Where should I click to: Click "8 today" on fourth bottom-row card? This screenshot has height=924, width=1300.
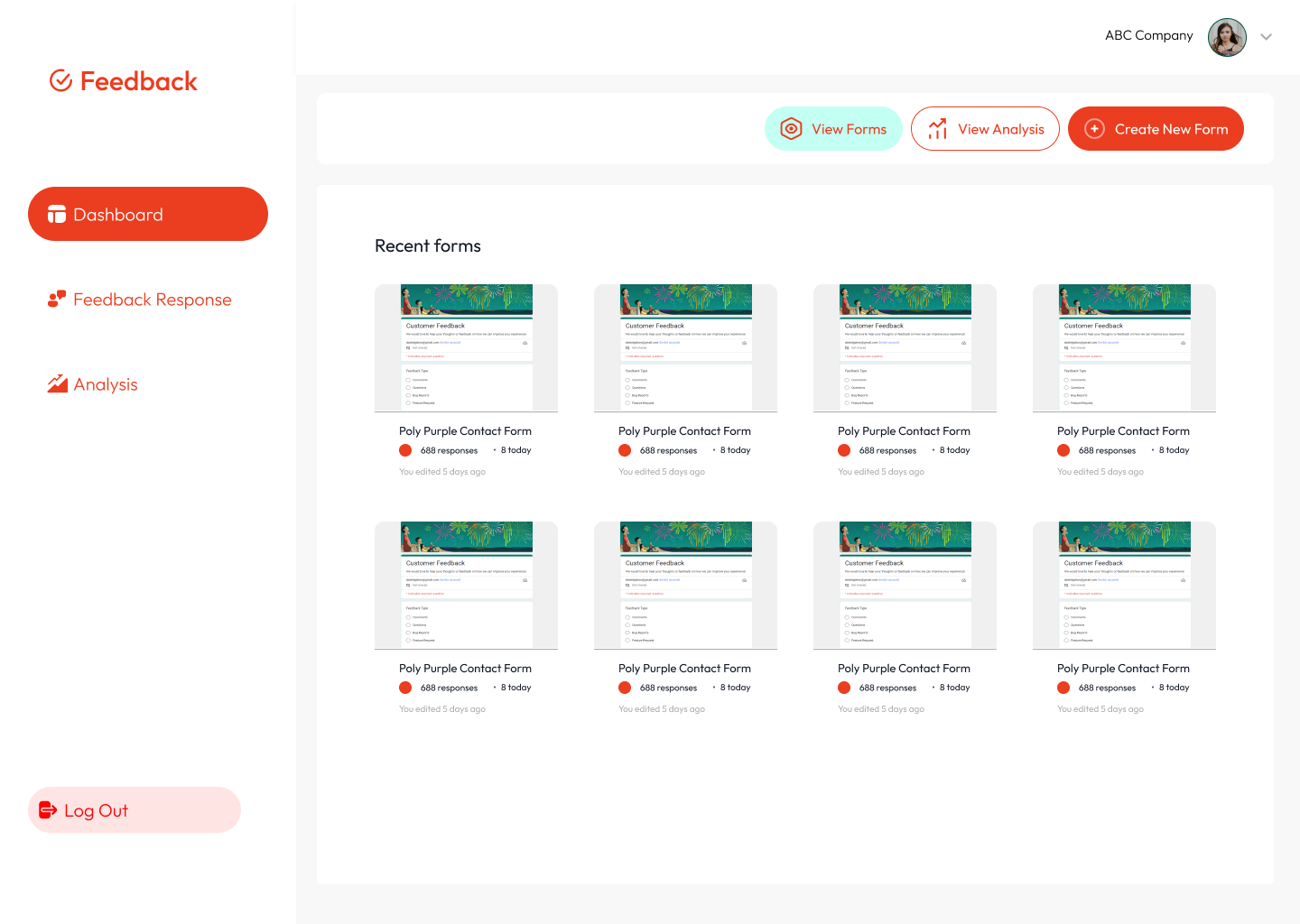pos(1174,688)
